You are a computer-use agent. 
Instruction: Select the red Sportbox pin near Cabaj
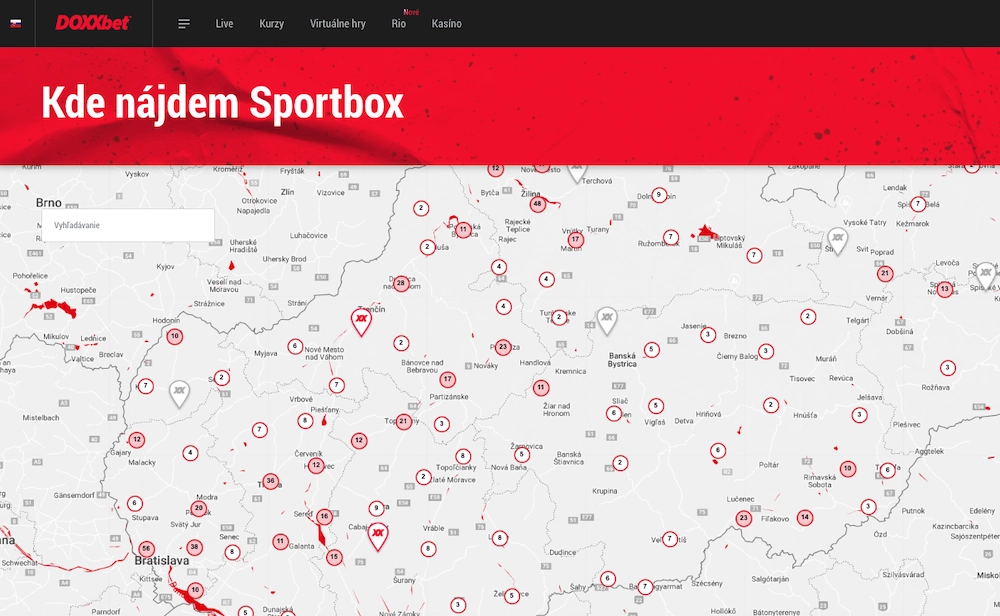378,536
